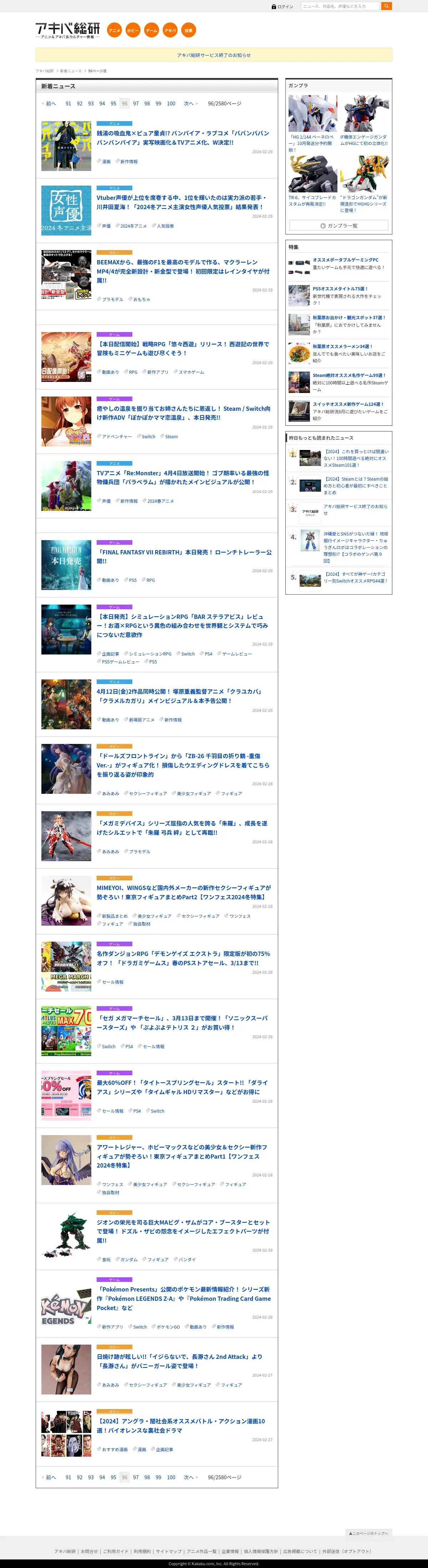The height and width of the screenshot is (1568, 428).
Task: Open the BEEMAX McLaren MP4/4 article
Action: coord(183,271)
